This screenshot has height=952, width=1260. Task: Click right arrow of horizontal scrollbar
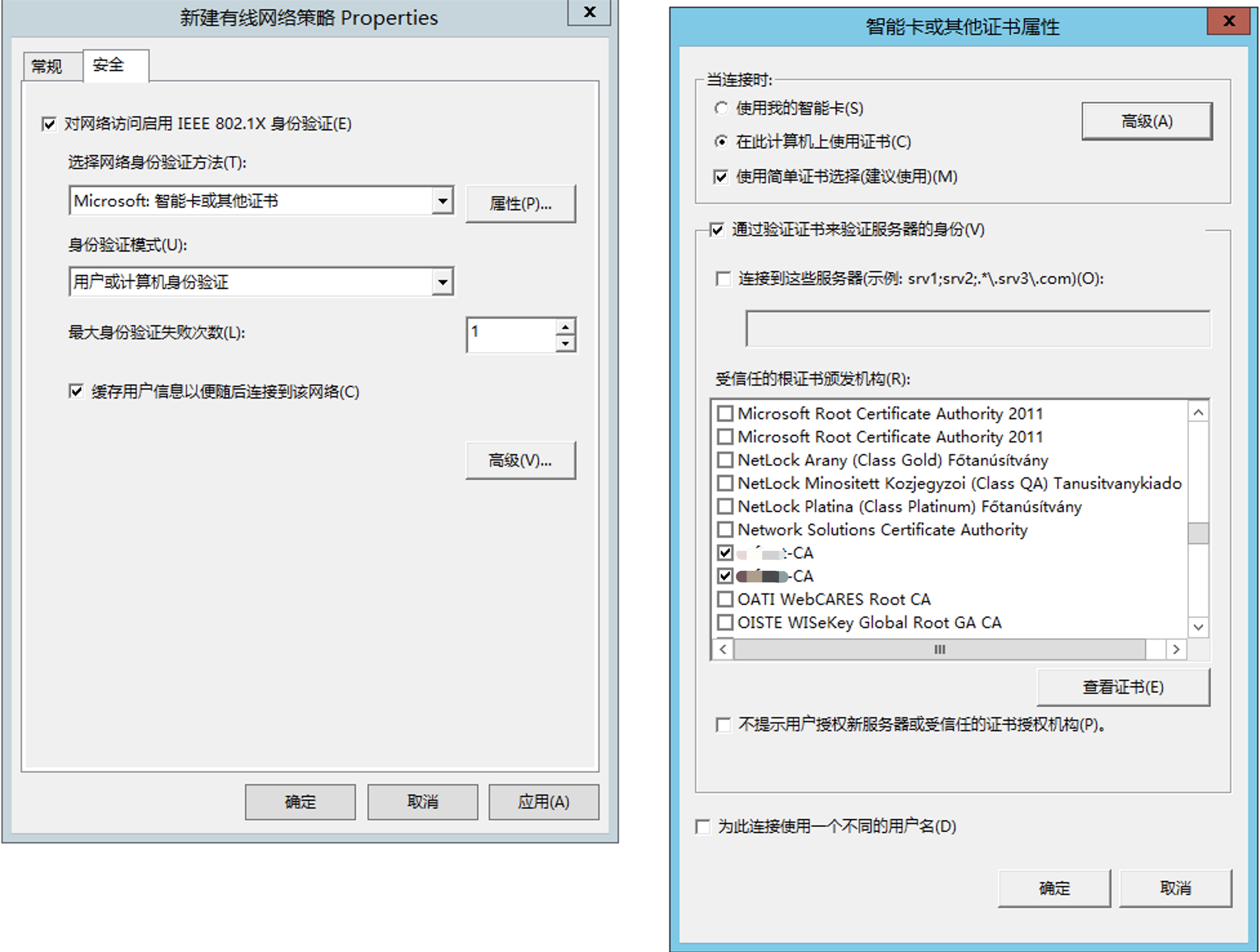click(1176, 650)
